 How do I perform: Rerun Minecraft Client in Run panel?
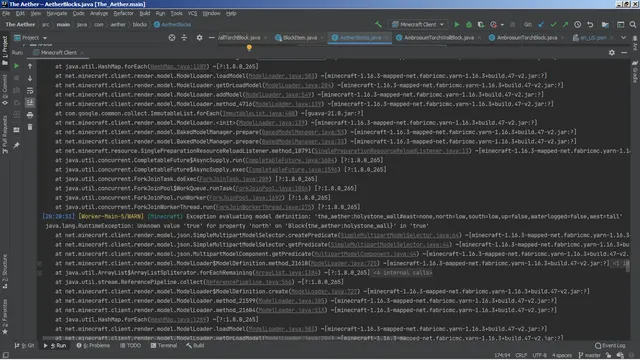tap(16, 66)
